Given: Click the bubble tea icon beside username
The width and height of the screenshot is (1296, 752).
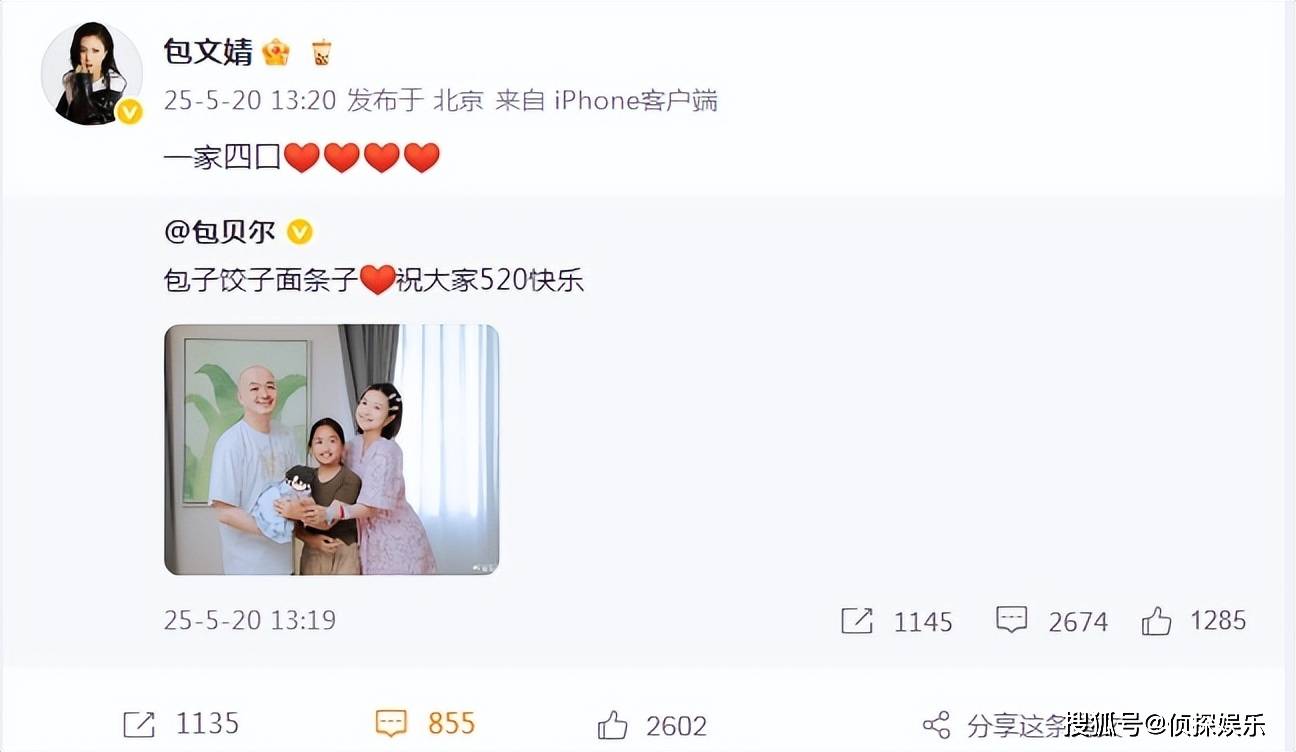Looking at the screenshot, I should (x=321, y=52).
